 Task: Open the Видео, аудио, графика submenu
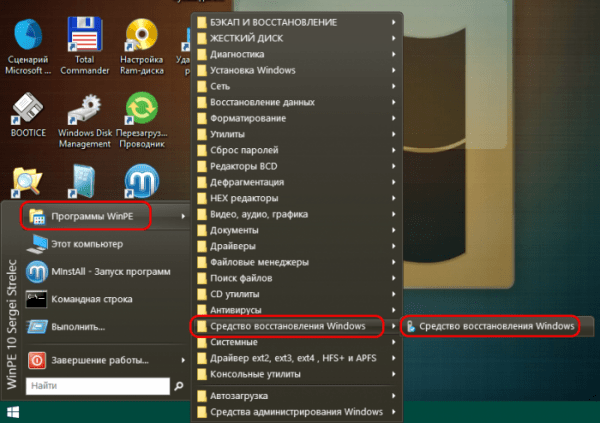297,214
